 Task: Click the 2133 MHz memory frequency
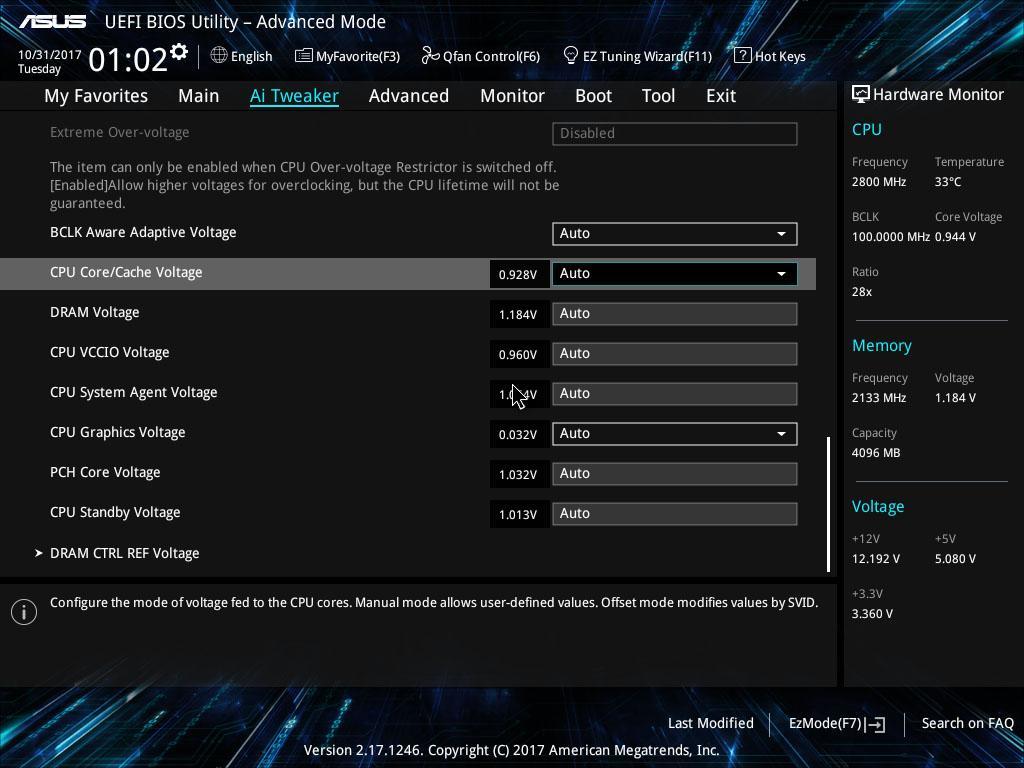(878, 398)
